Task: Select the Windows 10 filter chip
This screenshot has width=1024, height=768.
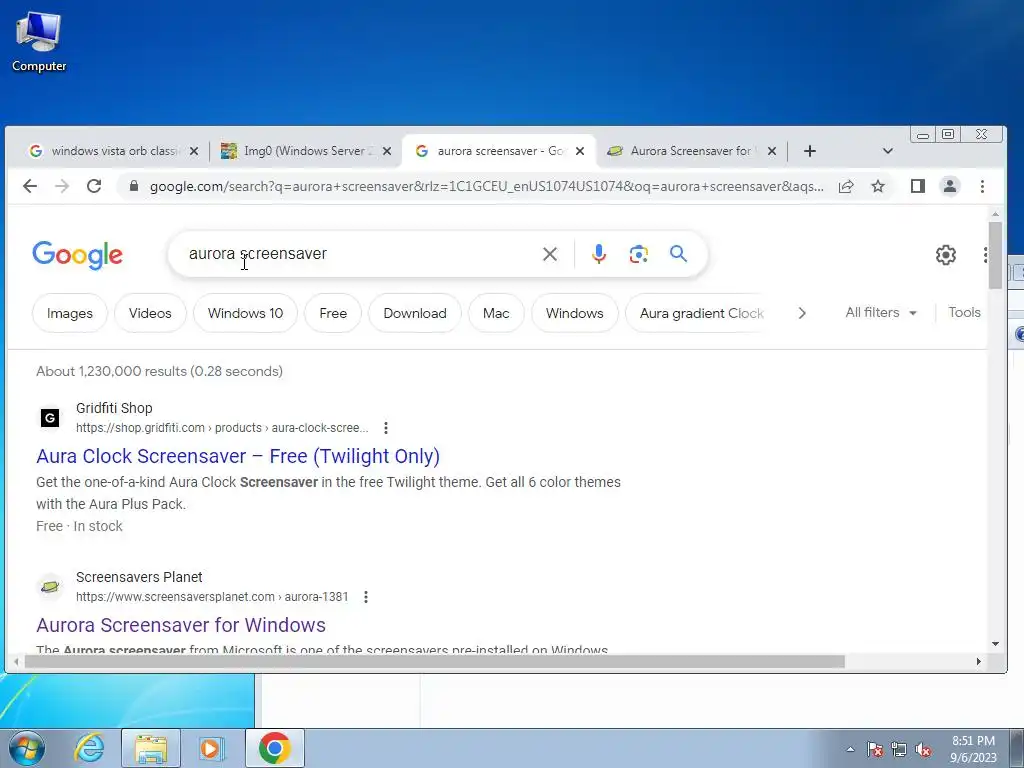Action: 246,313
